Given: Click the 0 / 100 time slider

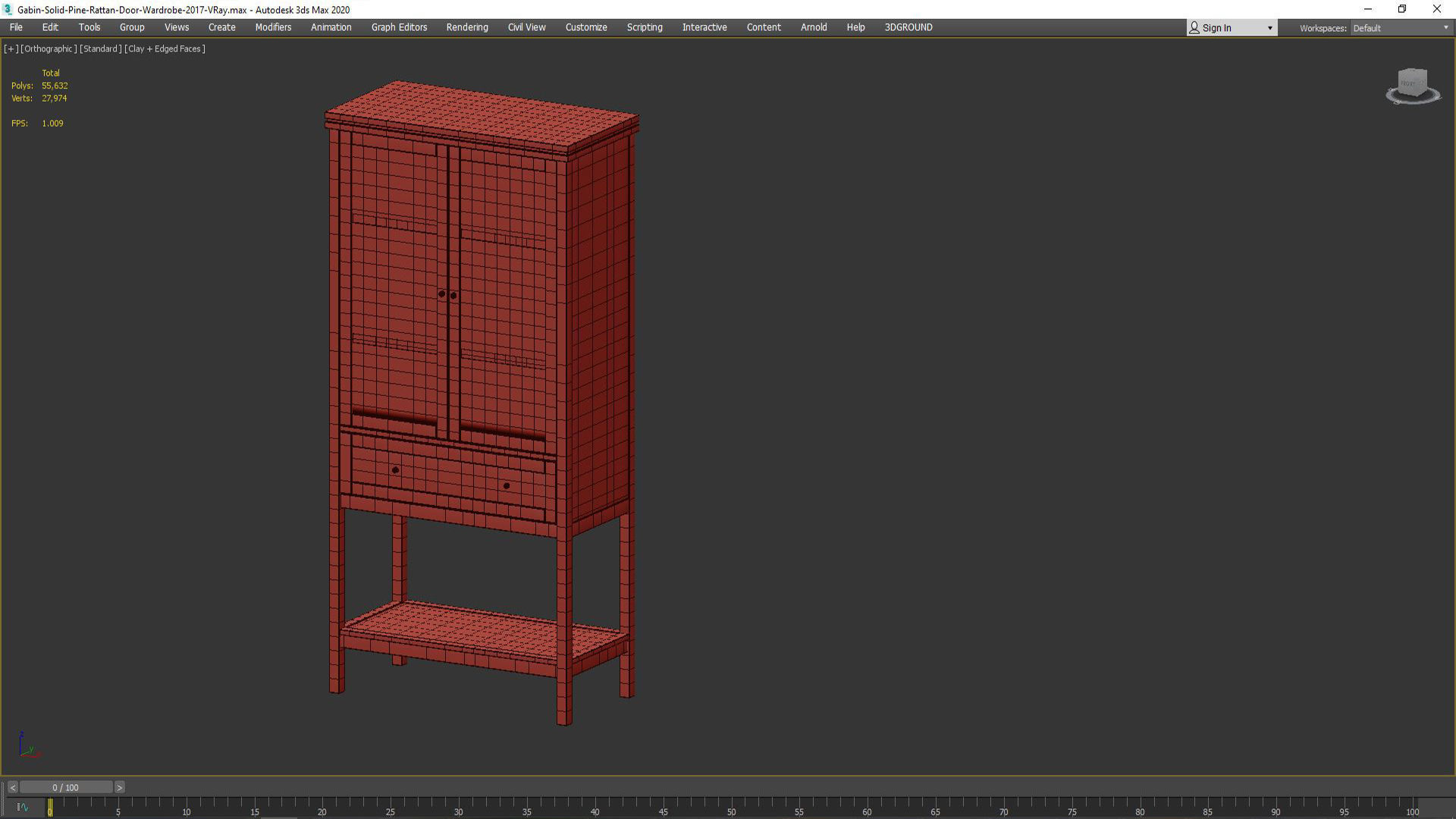Looking at the screenshot, I should coord(66,787).
